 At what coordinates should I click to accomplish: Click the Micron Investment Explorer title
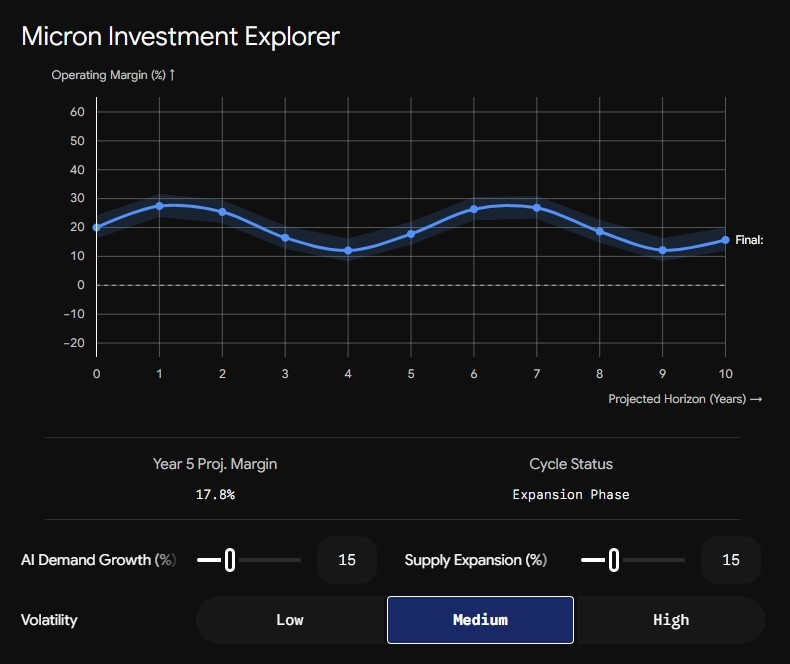point(180,36)
